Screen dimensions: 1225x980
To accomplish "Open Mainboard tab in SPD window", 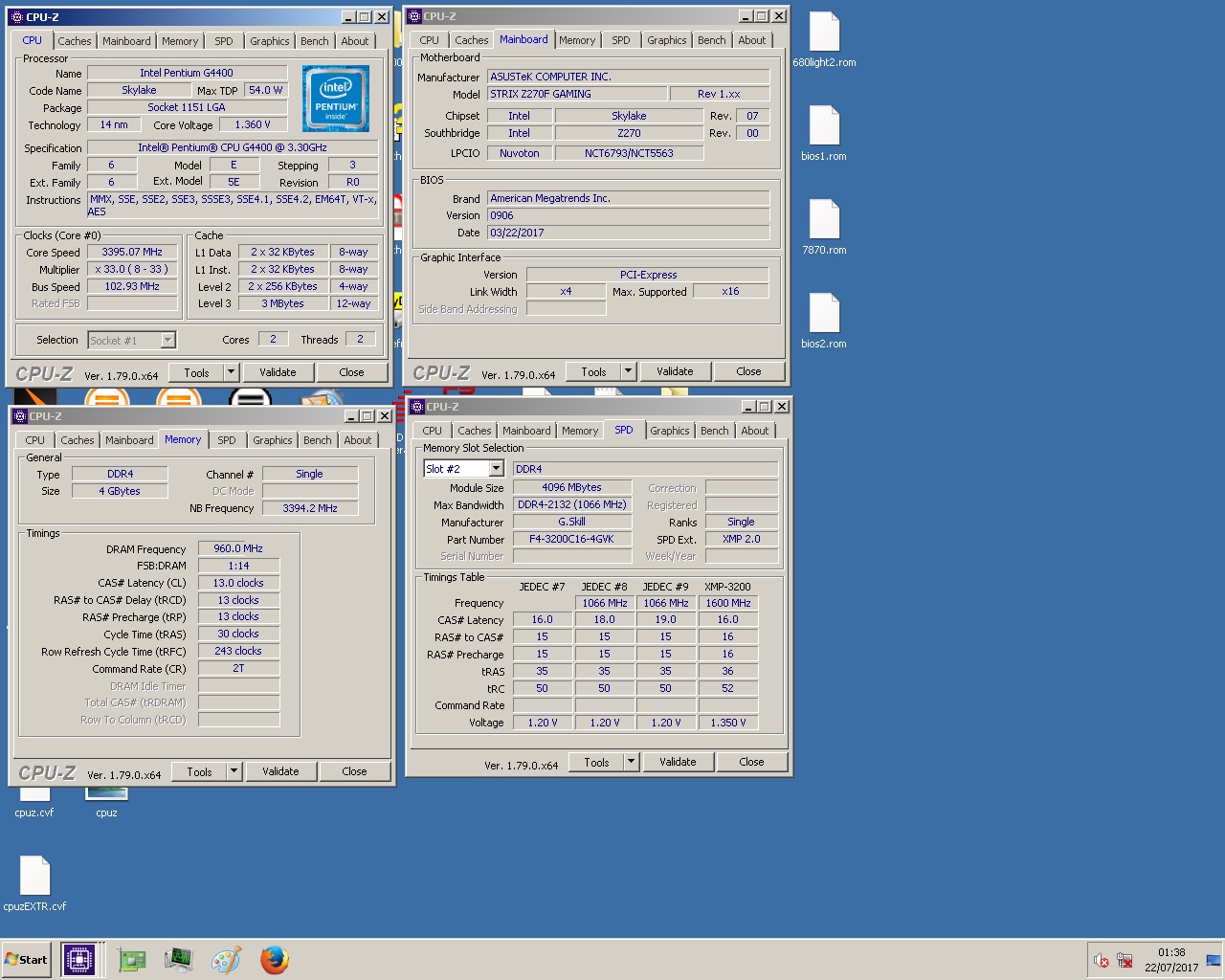I will tap(526, 431).
